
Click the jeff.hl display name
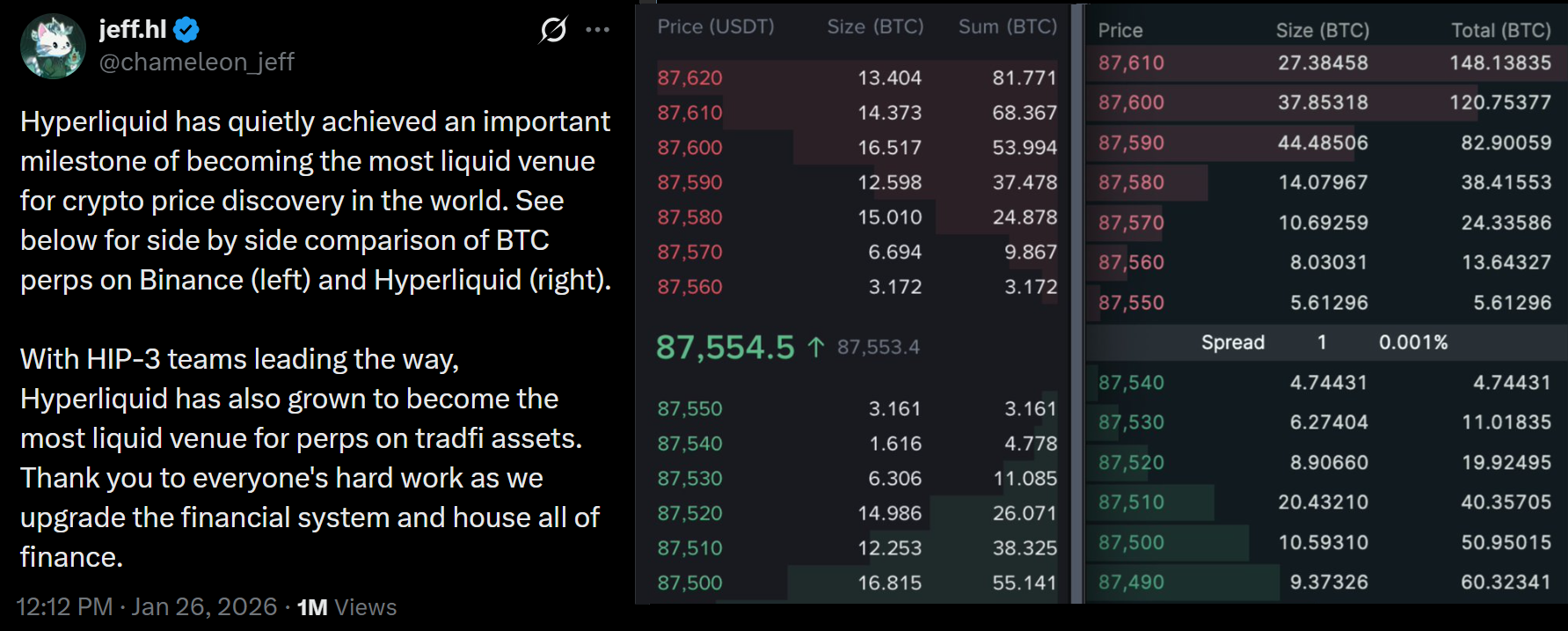click(134, 28)
